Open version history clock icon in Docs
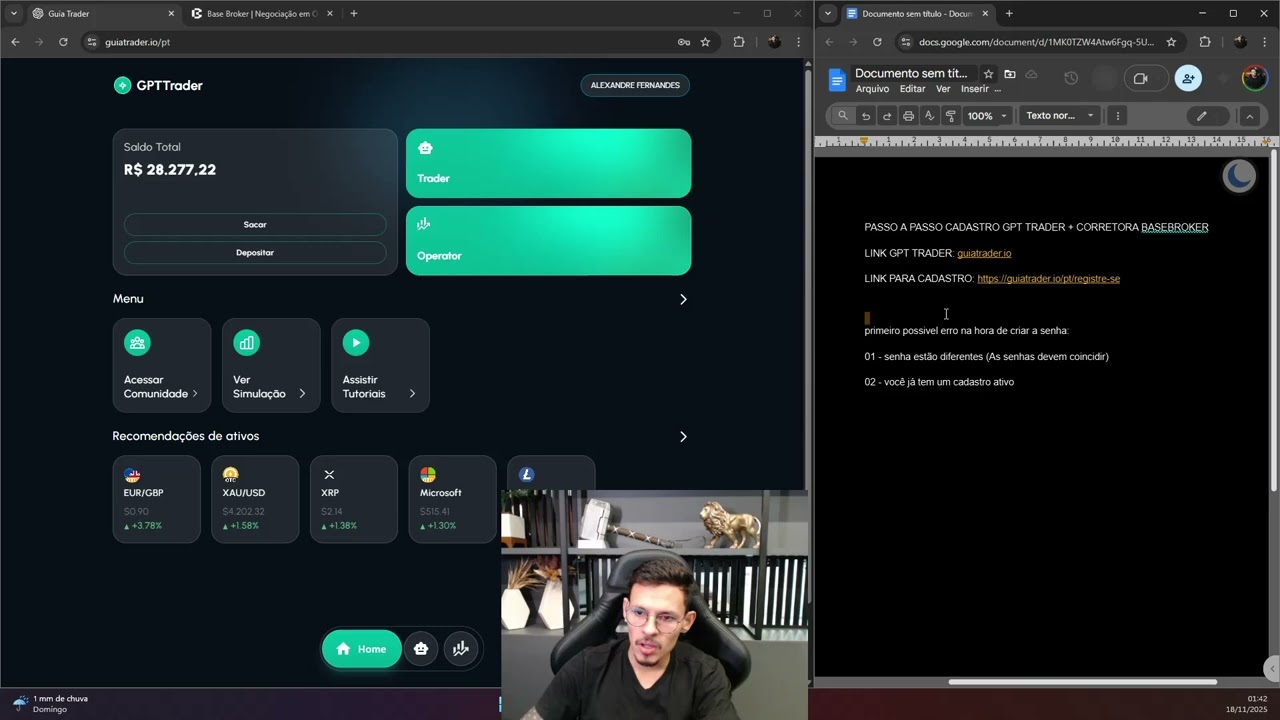This screenshot has width=1280, height=720. (1071, 78)
